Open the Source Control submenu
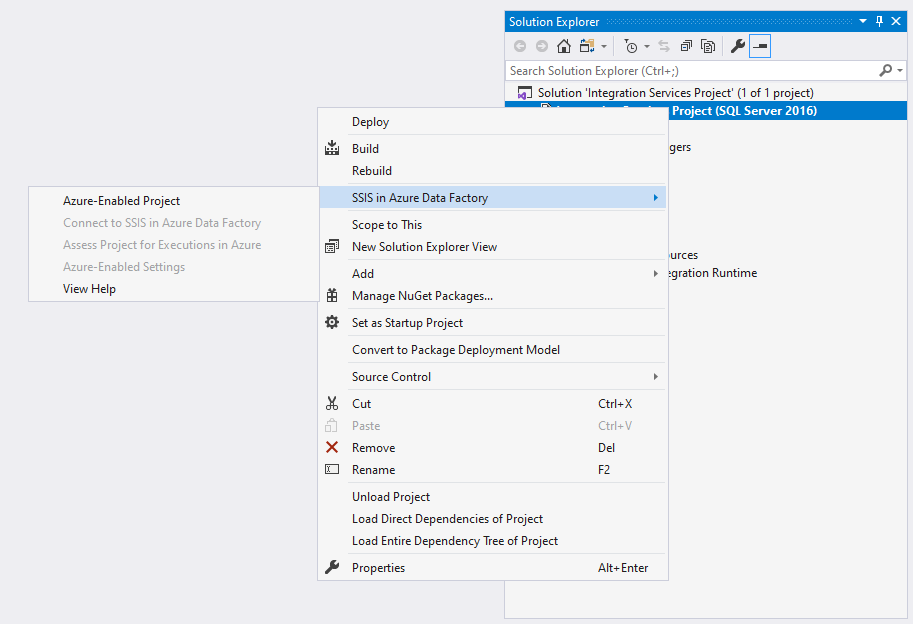913x624 pixels. pyautogui.click(x=492, y=377)
